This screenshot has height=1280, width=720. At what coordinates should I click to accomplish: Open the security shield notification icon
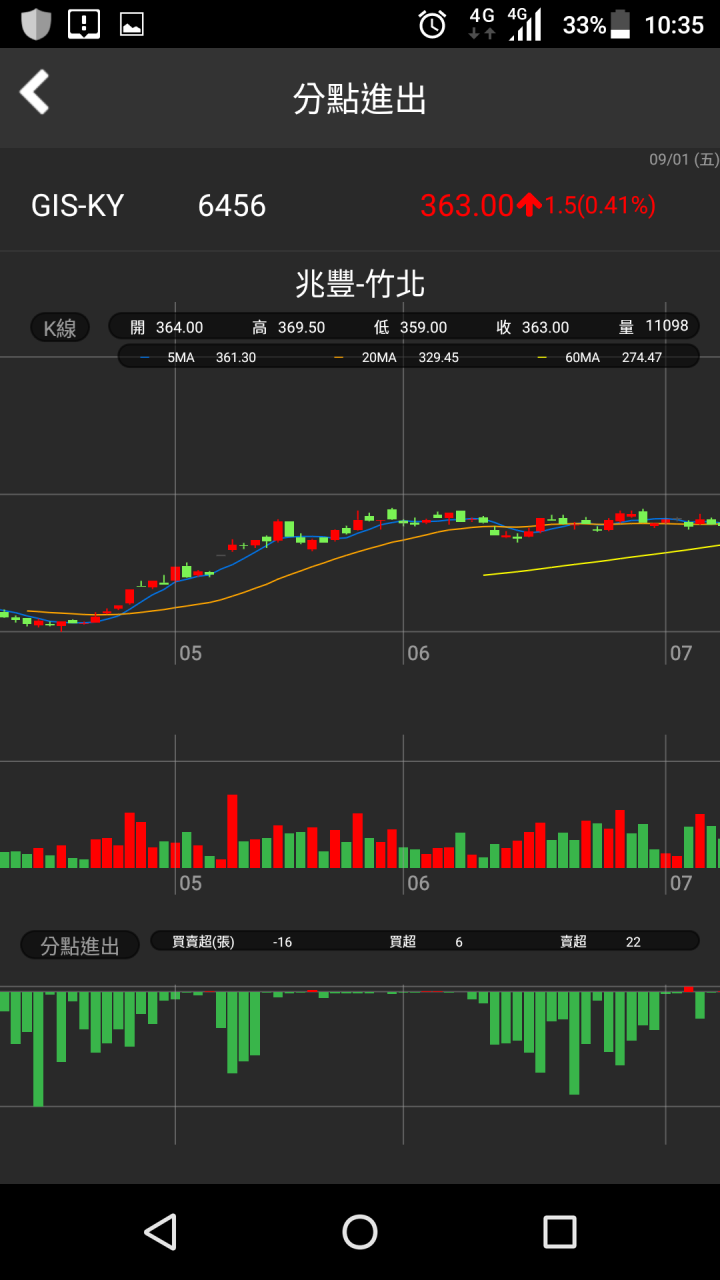click(36, 24)
